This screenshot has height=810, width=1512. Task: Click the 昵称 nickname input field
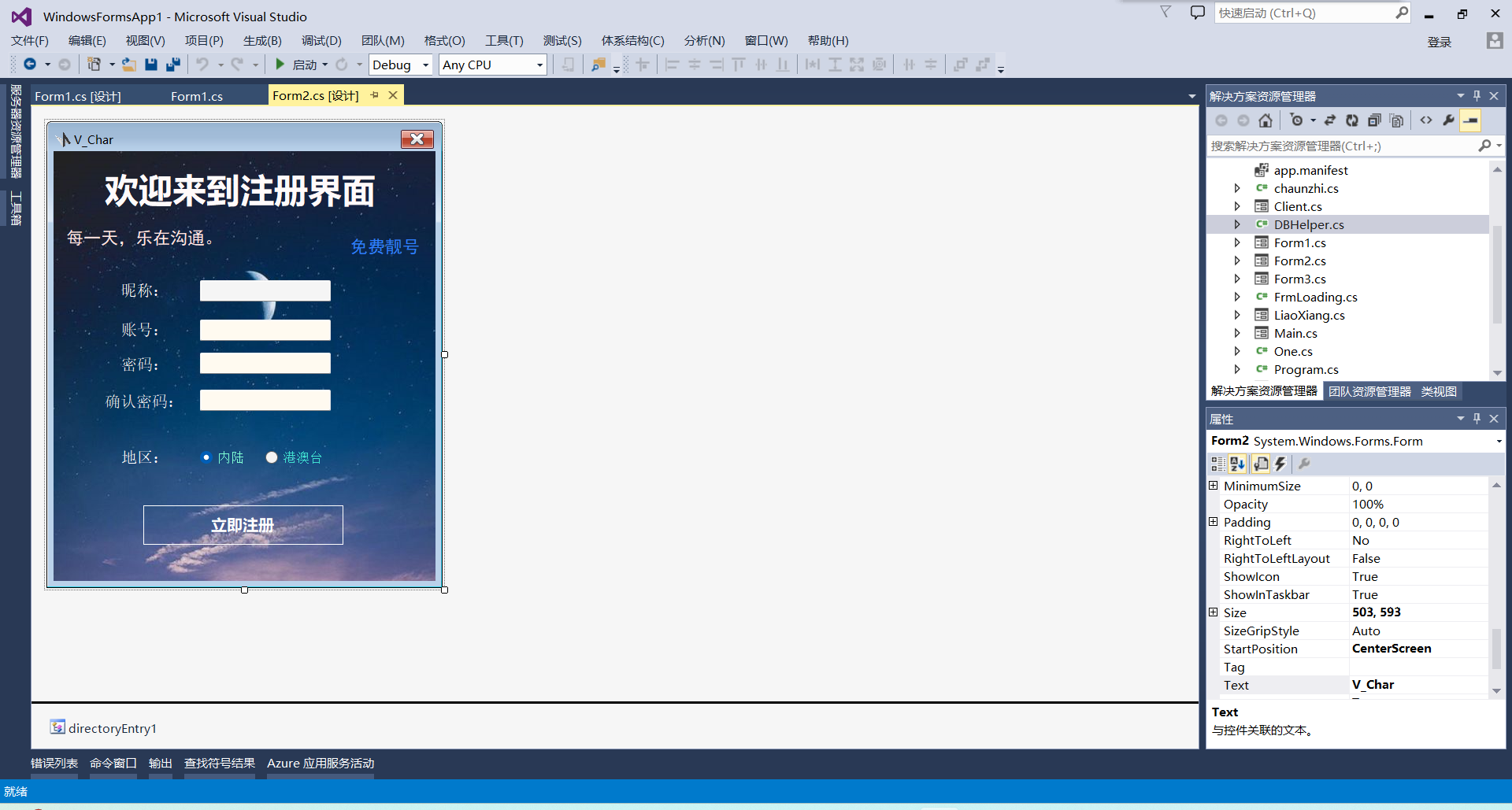coord(265,290)
